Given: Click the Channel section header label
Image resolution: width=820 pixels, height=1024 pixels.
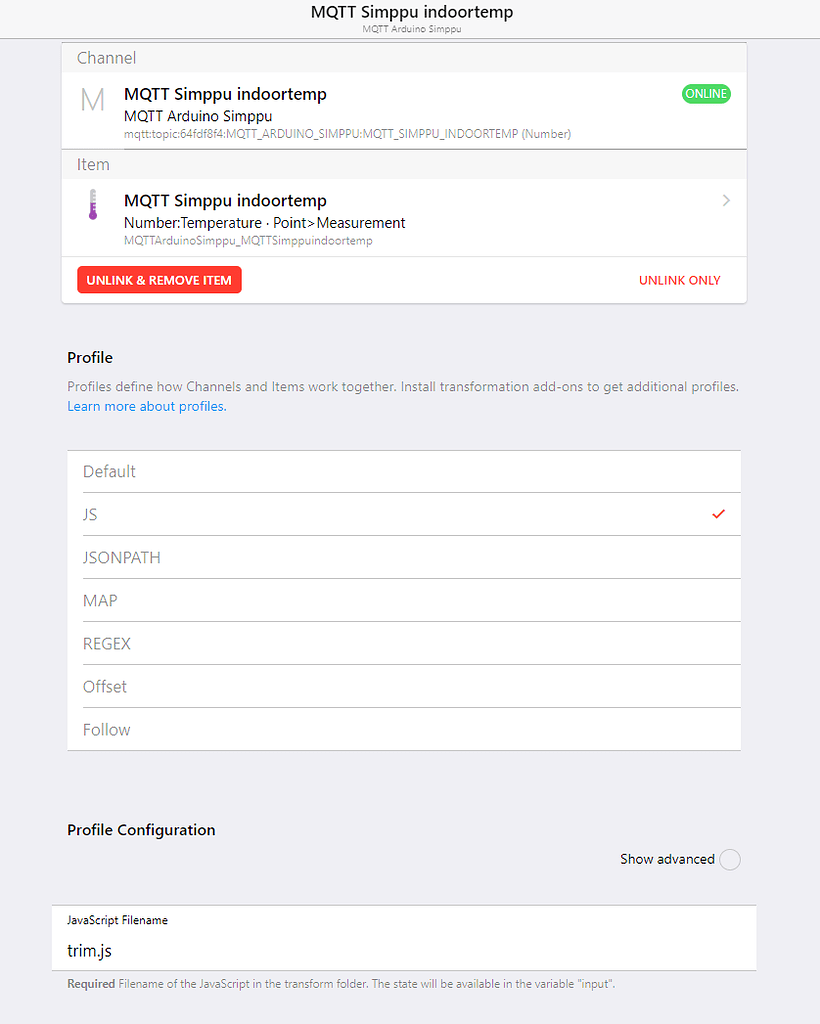Looking at the screenshot, I should (106, 58).
